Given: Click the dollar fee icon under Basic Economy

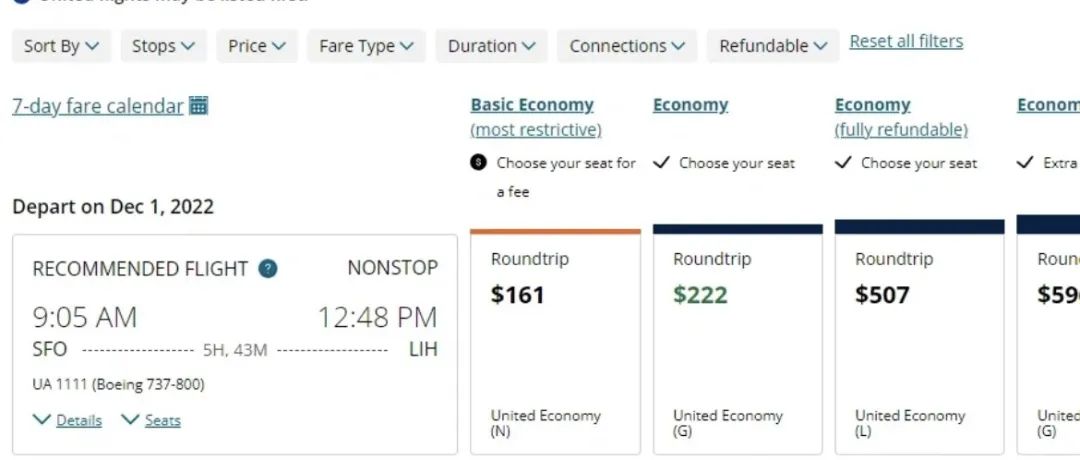Looking at the screenshot, I should coord(479,163).
